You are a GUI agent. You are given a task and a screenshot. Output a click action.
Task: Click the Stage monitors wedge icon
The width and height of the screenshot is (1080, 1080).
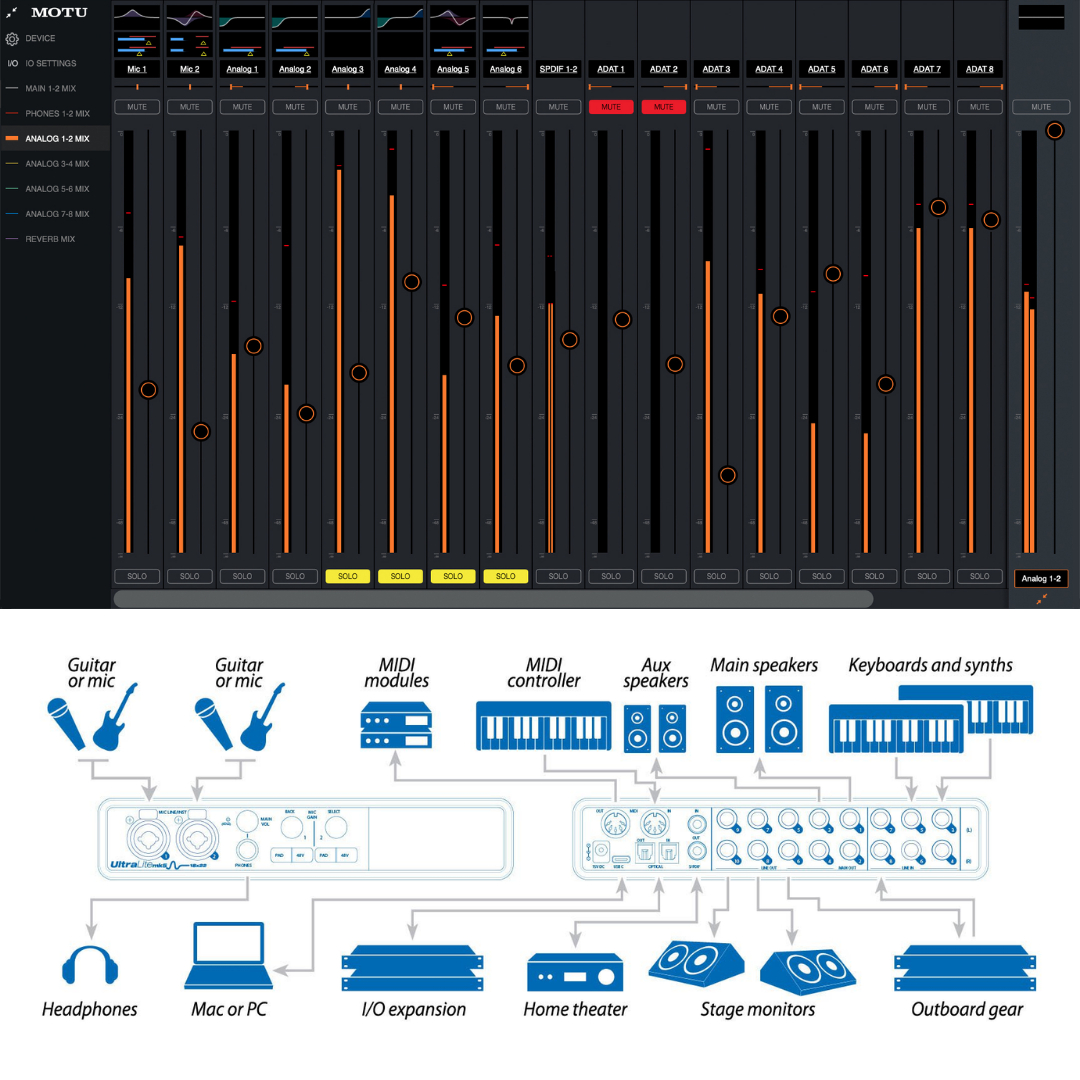click(x=752, y=968)
